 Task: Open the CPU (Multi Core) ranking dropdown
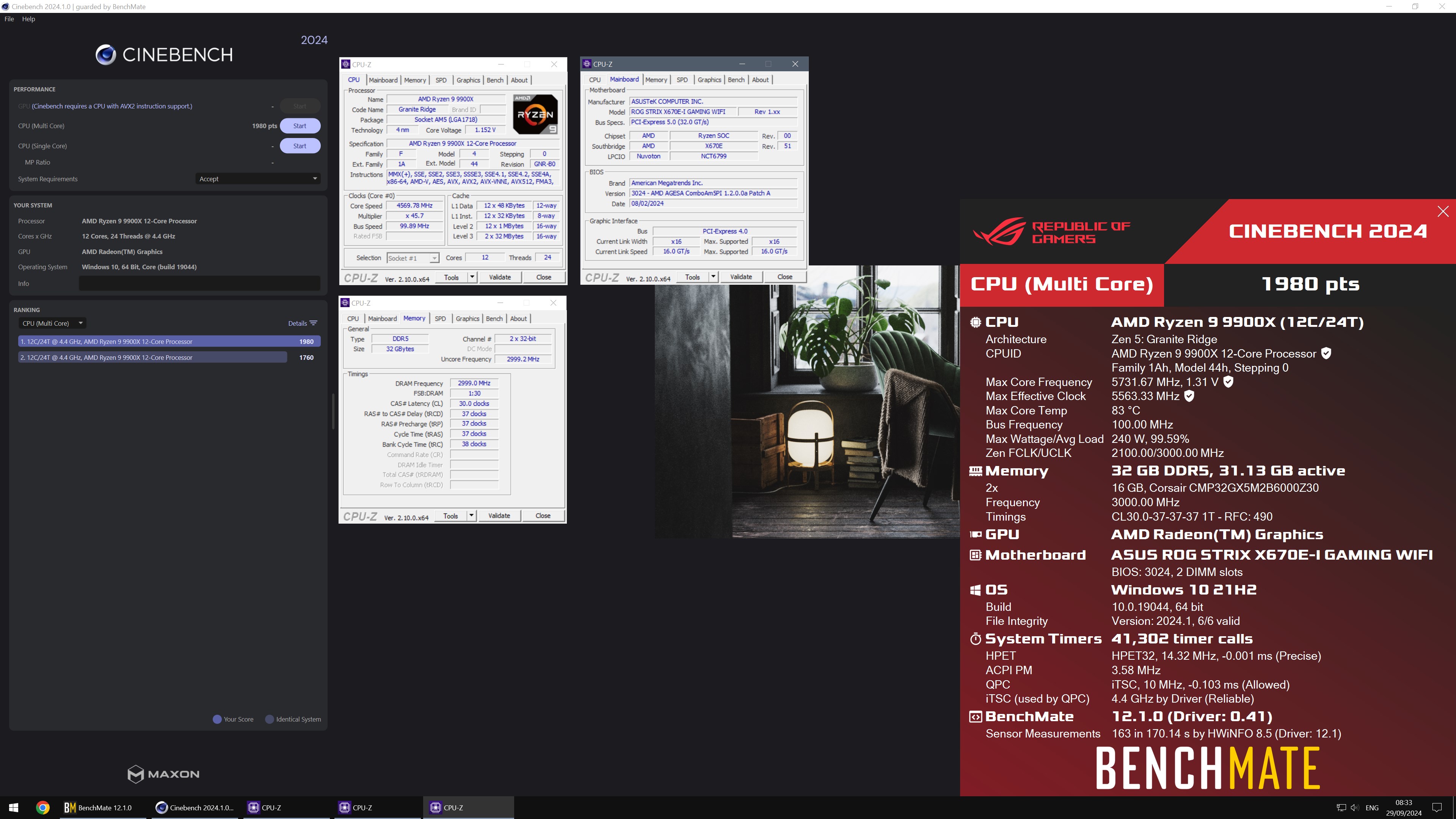(x=53, y=323)
